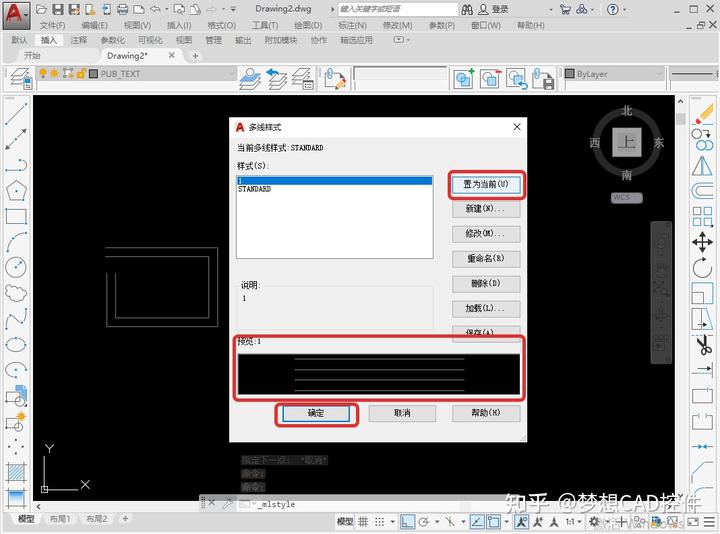This screenshot has height=534, width=720.
Task: Select the Spline draw tool
Action: [x=16, y=319]
